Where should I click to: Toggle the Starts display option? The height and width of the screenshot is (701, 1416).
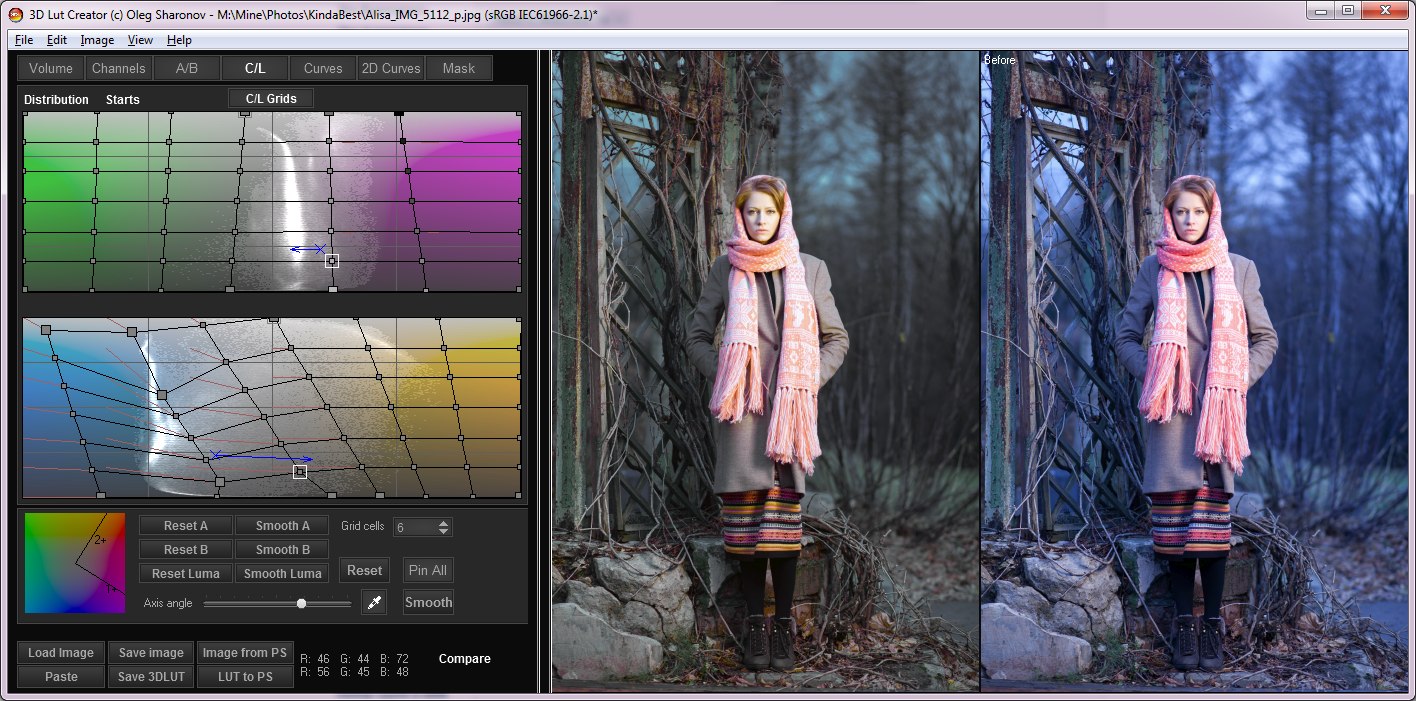(123, 100)
